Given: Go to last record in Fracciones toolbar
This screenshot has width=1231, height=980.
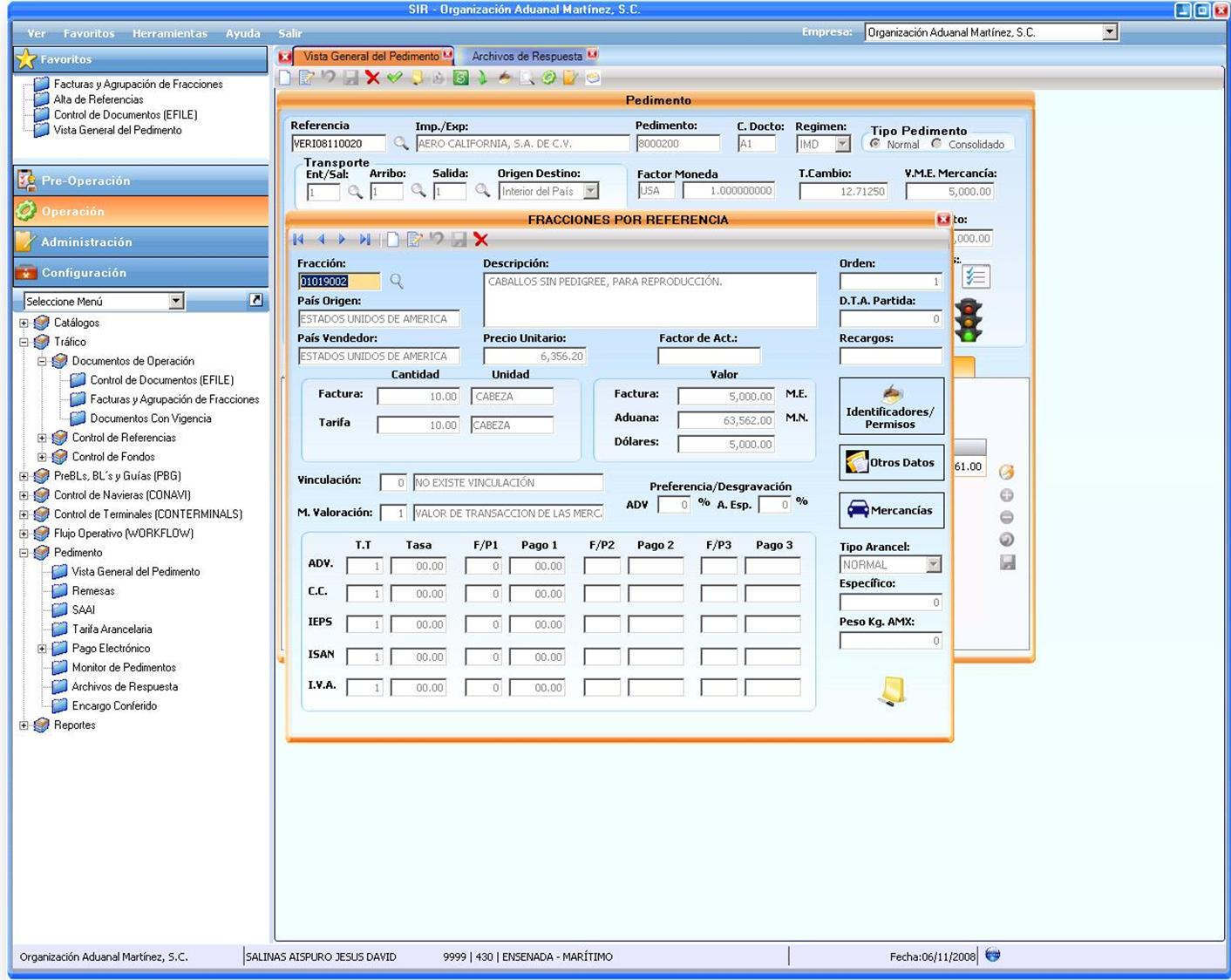Looking at the screenshot, I should 364,239.
